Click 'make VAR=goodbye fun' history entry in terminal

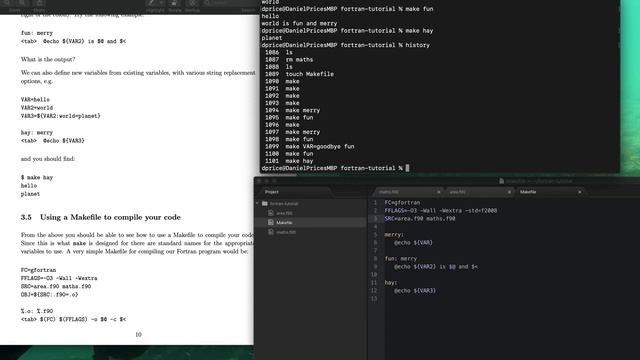(x=320, y=147)
